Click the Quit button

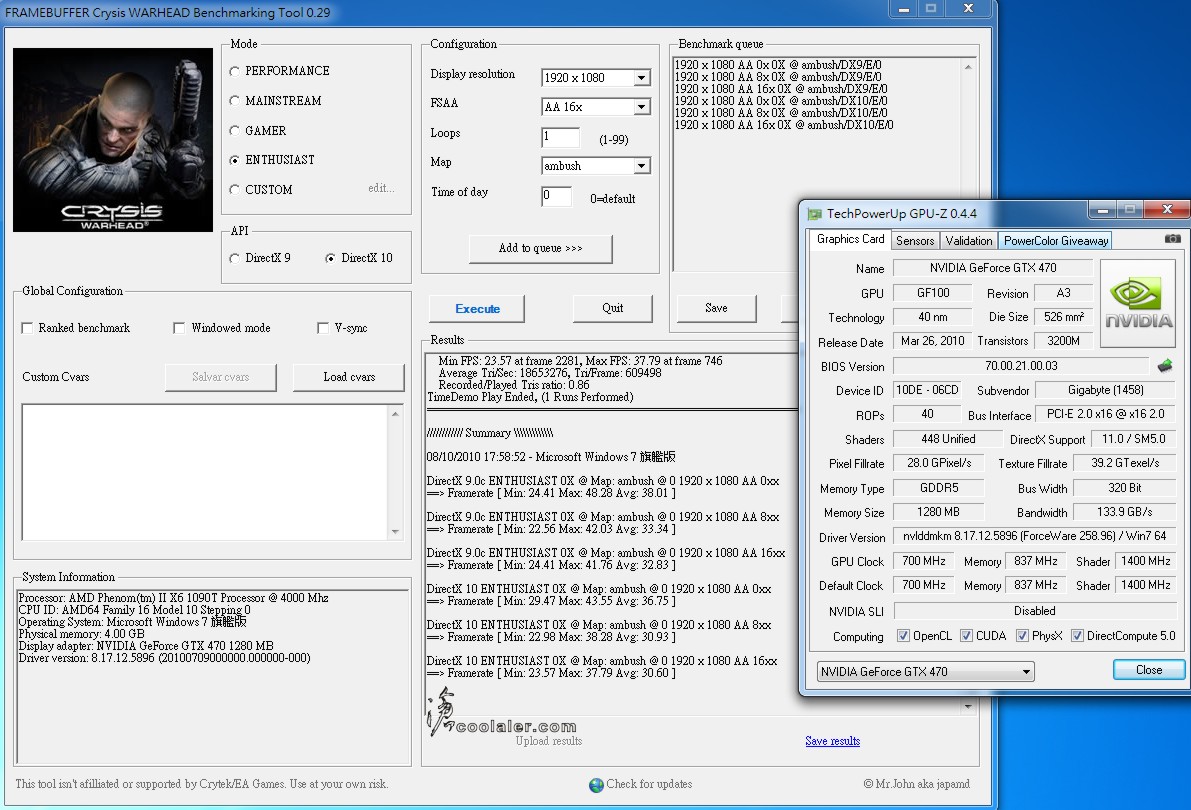pos(612,308)
